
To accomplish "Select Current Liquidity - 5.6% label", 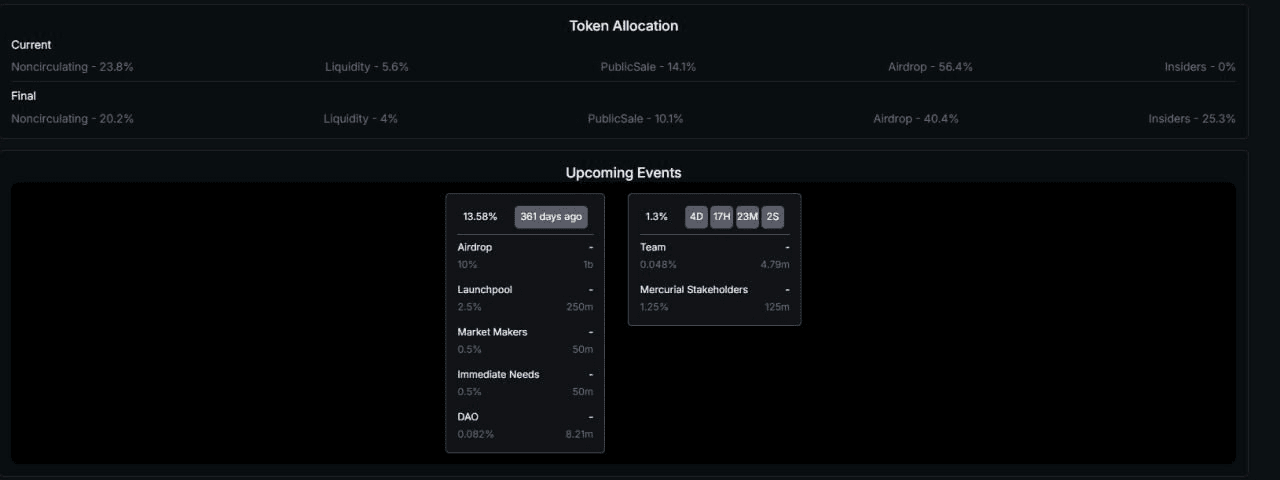I will pos(367,67).
